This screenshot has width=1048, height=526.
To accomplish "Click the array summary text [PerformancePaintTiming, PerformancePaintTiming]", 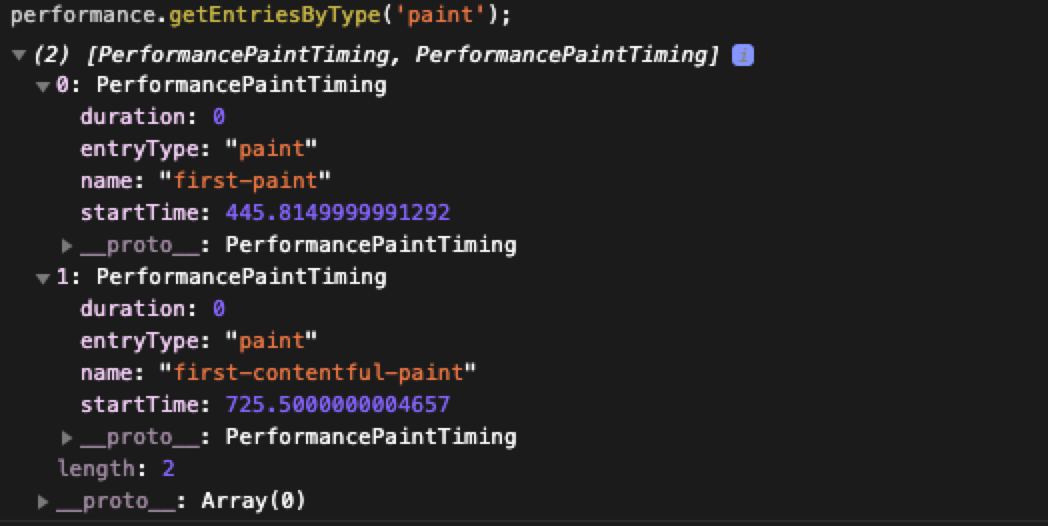I will 402,55.
